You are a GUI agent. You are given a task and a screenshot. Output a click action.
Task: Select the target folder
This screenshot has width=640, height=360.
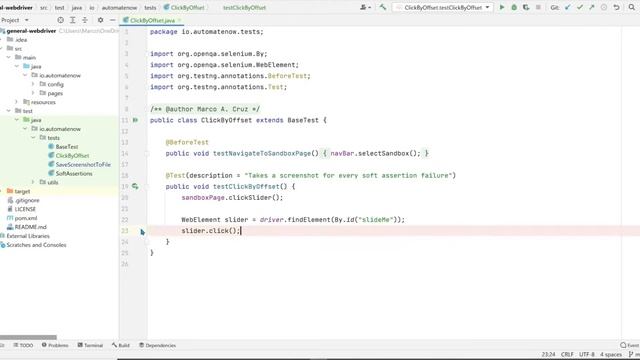click(22, 191)
